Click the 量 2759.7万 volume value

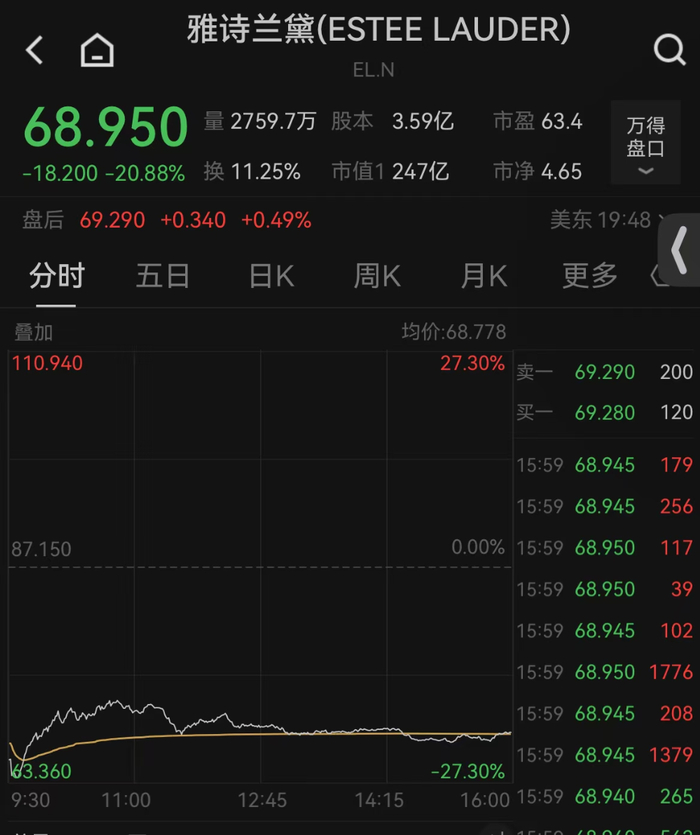[x=260, y=122]
